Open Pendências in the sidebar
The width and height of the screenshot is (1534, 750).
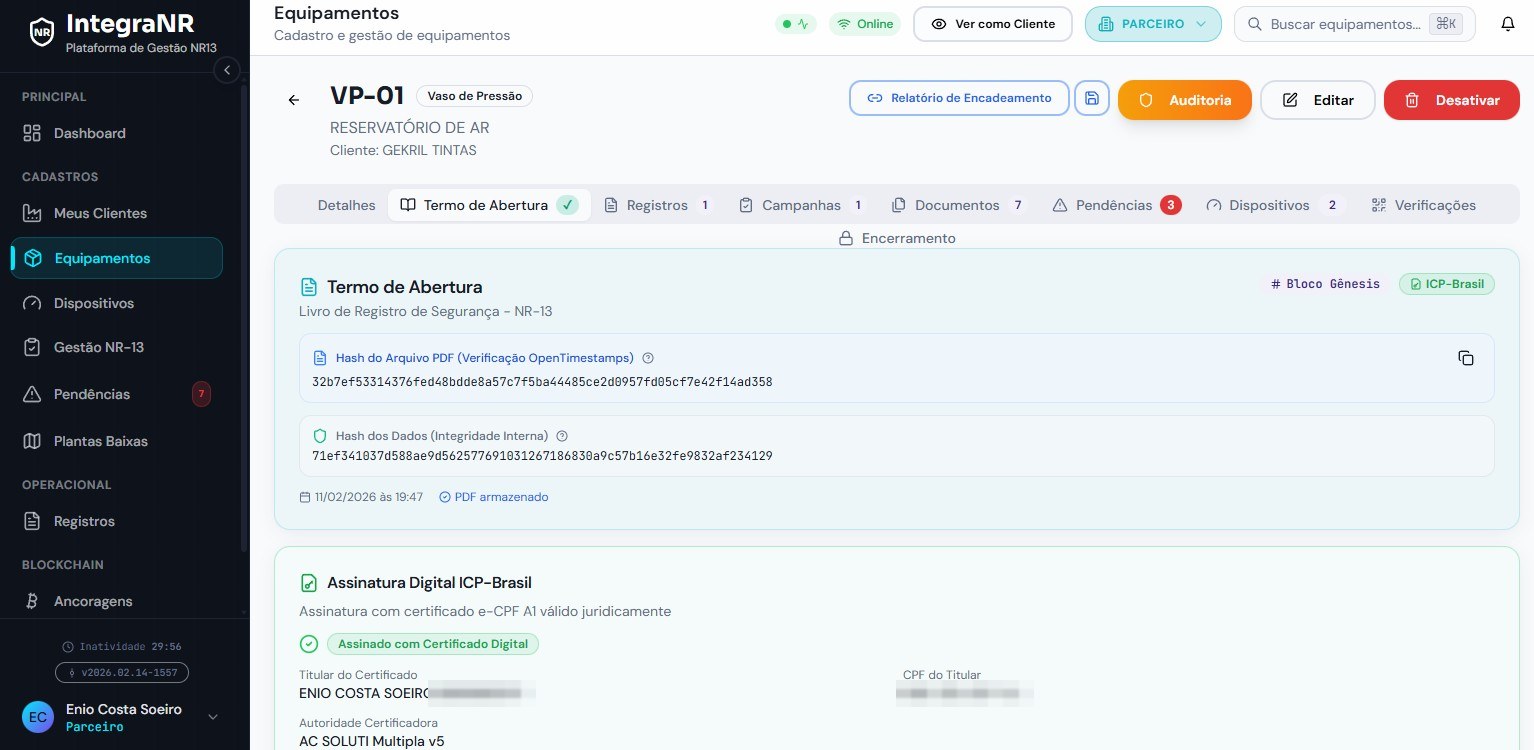point(117,394)
